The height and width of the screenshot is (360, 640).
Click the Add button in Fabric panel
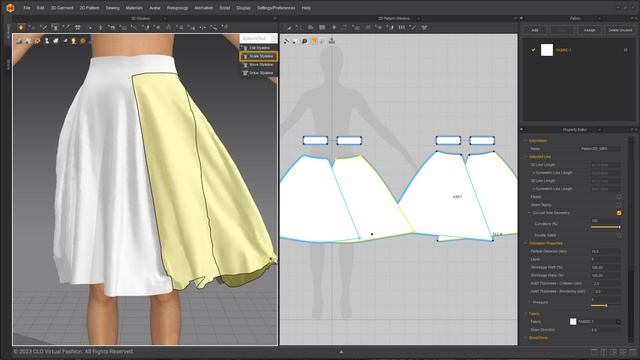pos(535,30)
